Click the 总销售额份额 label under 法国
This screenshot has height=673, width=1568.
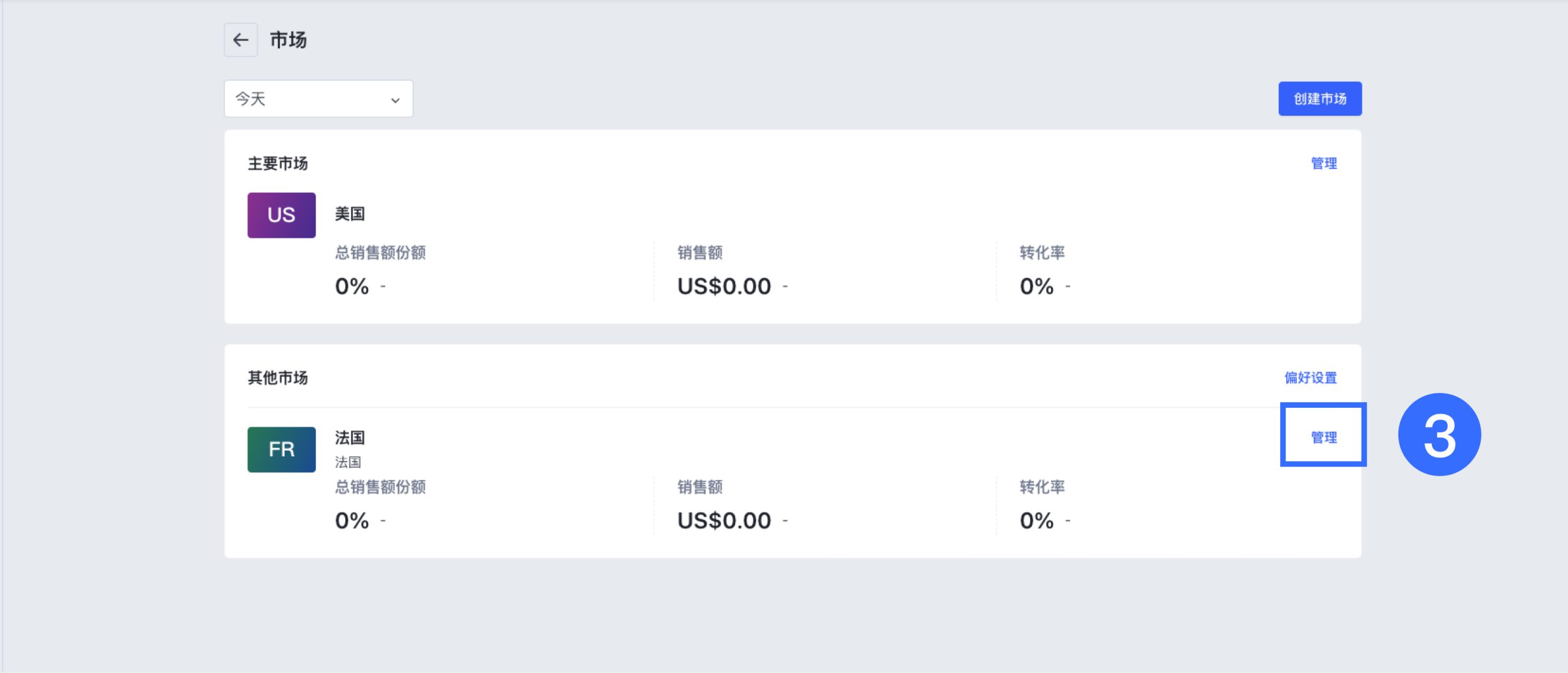380,487
